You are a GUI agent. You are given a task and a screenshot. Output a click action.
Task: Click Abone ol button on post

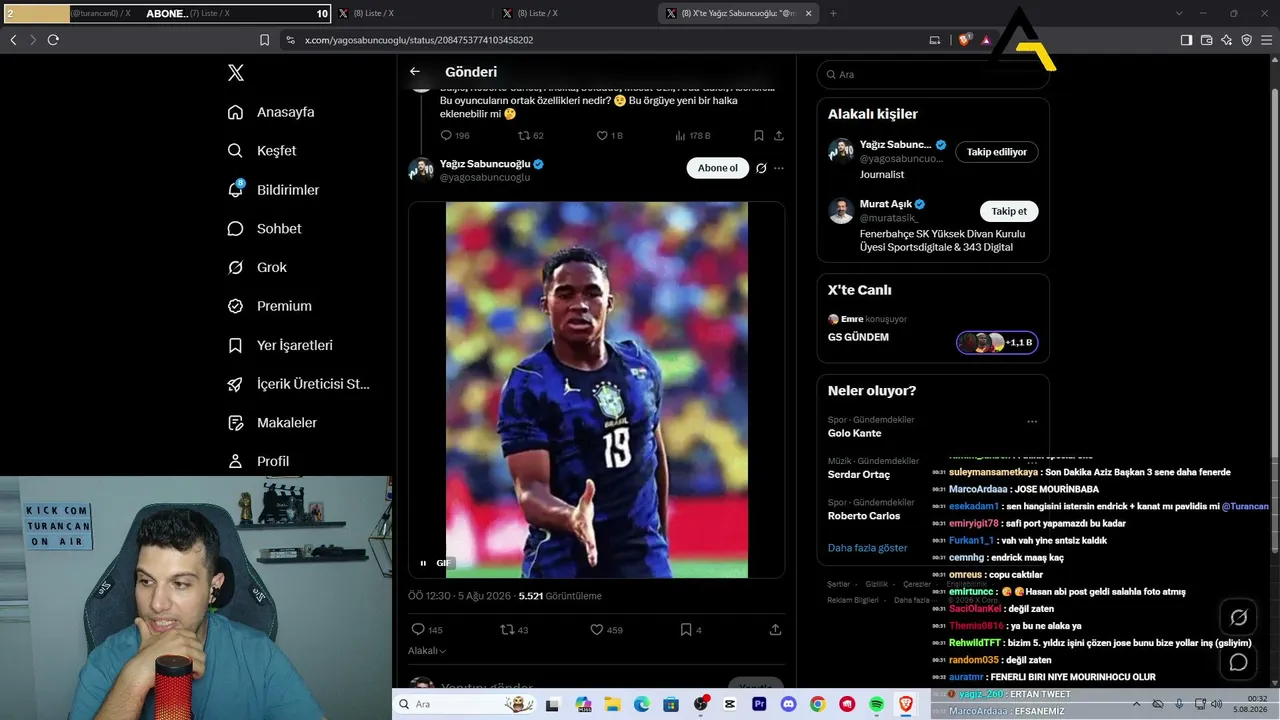click(x=718, y=168)
